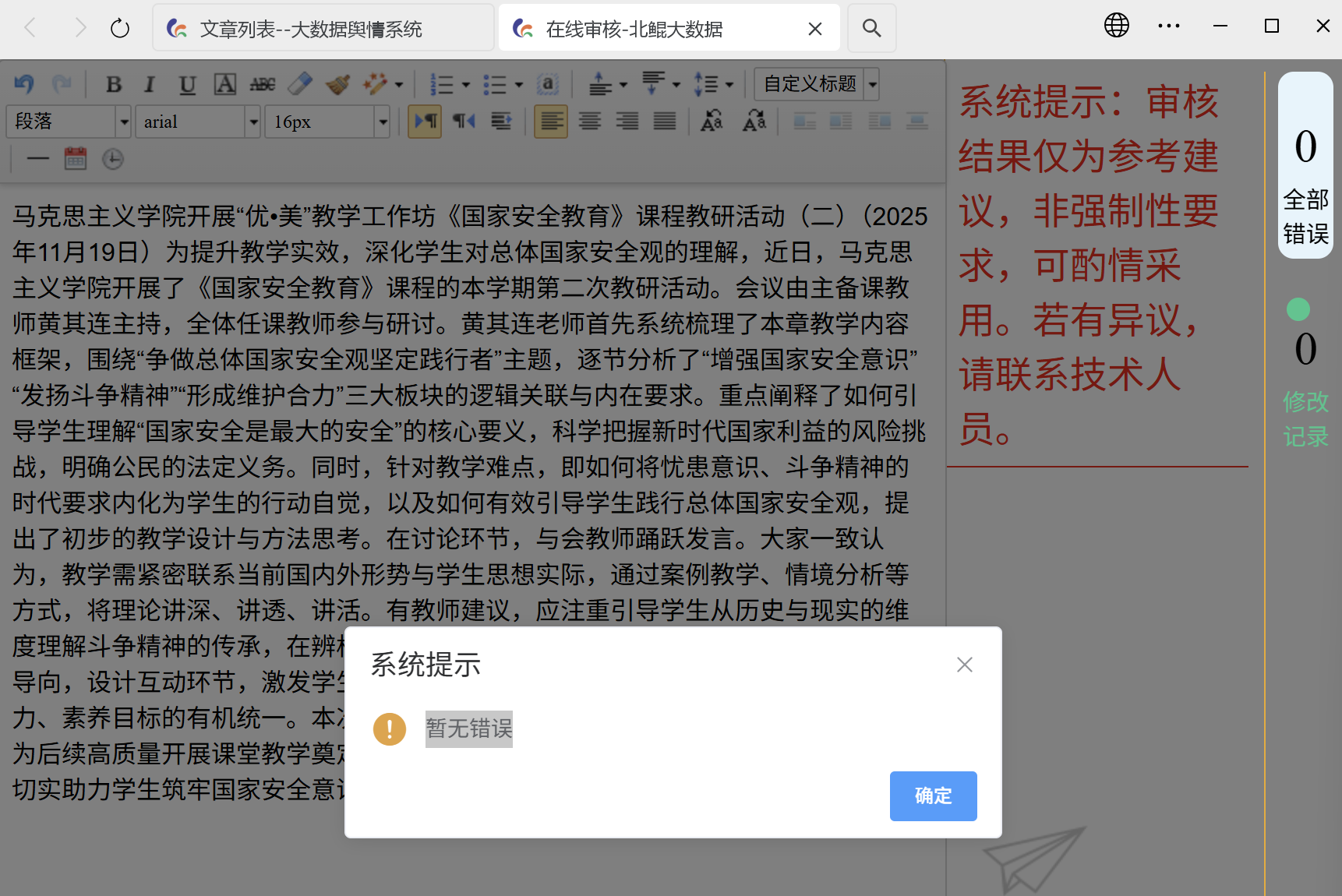
Task: Toggle italic formatting
Action: point(150,83)
